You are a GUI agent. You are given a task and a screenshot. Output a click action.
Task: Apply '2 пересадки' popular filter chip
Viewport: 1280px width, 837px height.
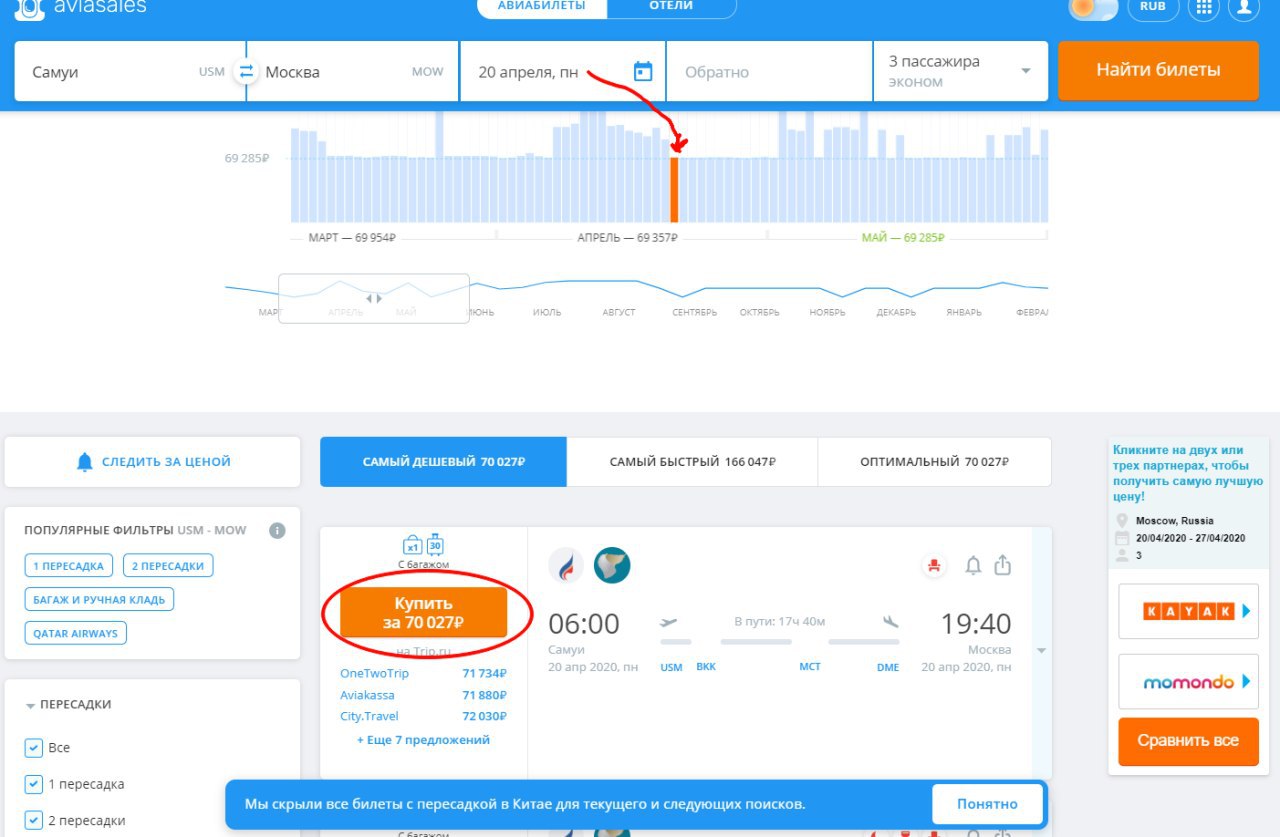pyautogui.click(x=168, y=566)
